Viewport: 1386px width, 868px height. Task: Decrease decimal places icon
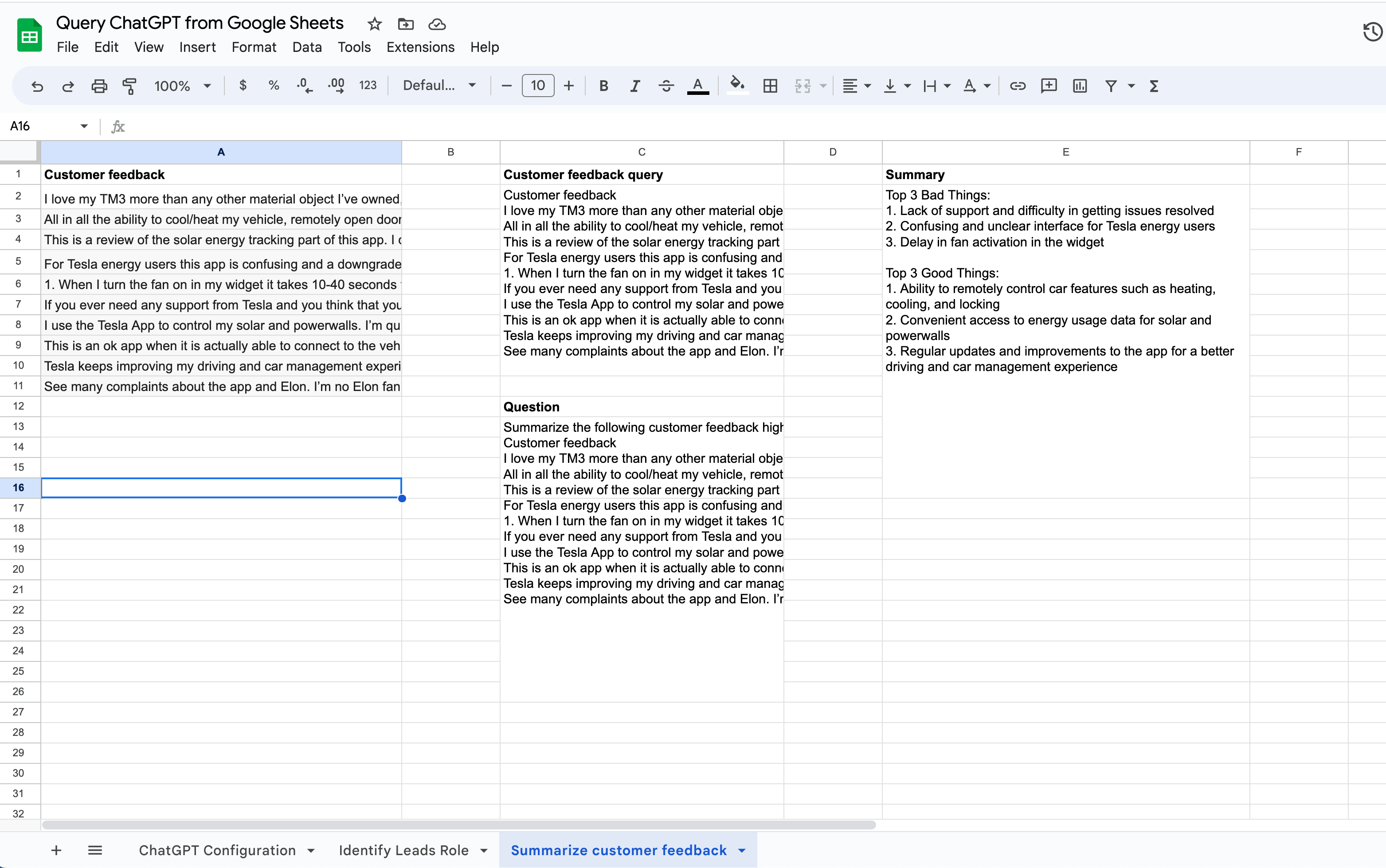(304, 86)
